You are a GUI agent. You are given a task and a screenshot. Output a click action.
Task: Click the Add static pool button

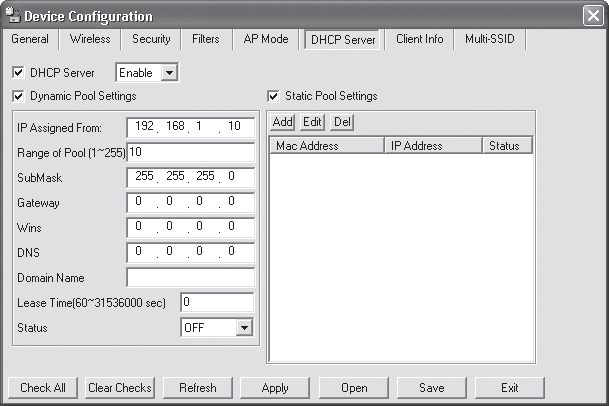[282, 122]
